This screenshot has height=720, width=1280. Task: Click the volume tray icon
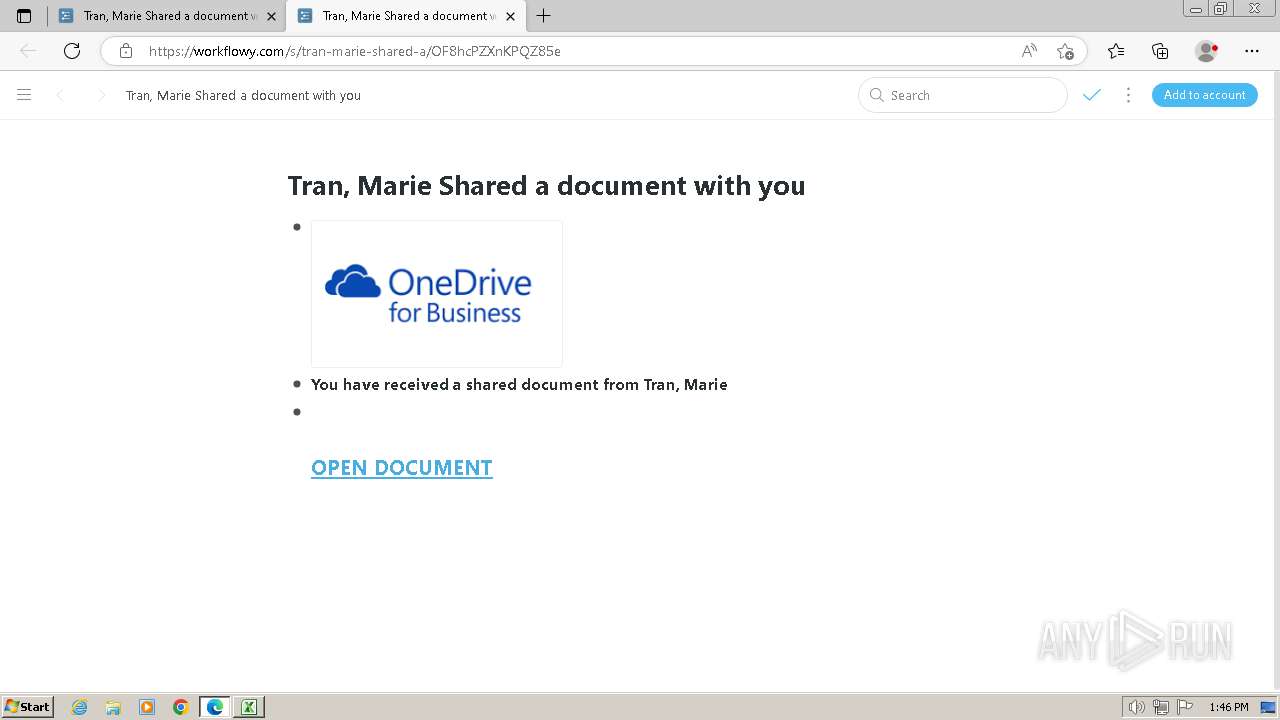1137,707
